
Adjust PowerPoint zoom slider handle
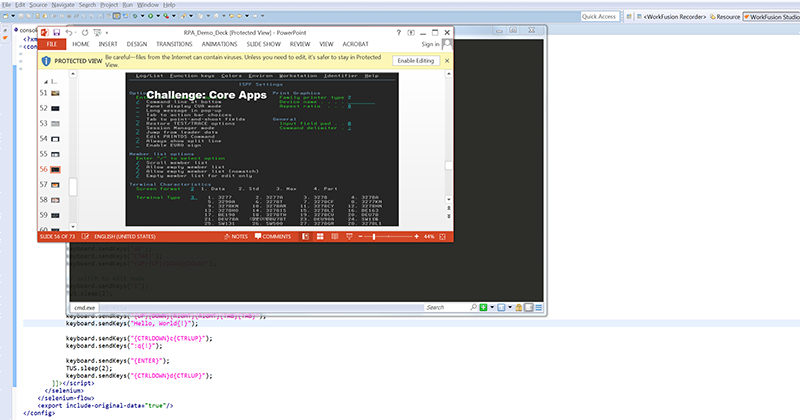click(x=374, y=236)
